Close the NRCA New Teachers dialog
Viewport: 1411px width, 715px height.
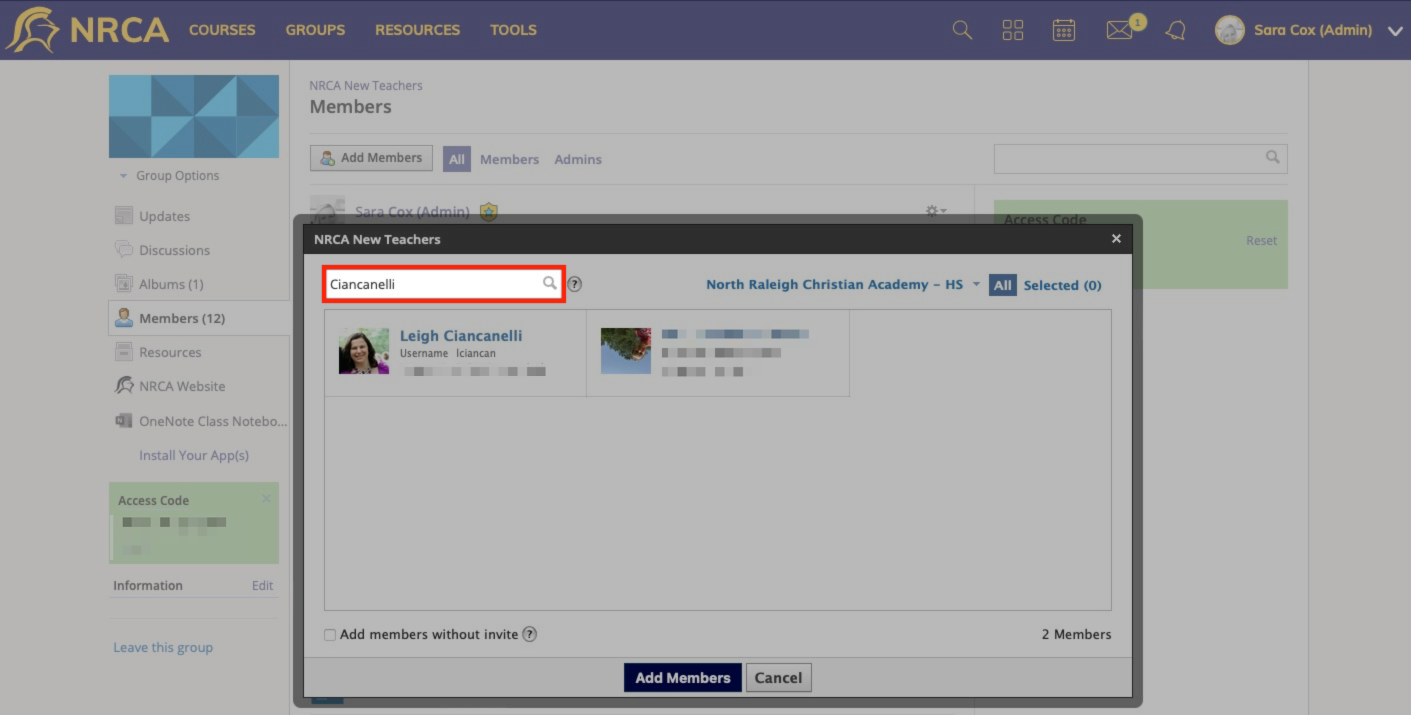coord(1116,238)
